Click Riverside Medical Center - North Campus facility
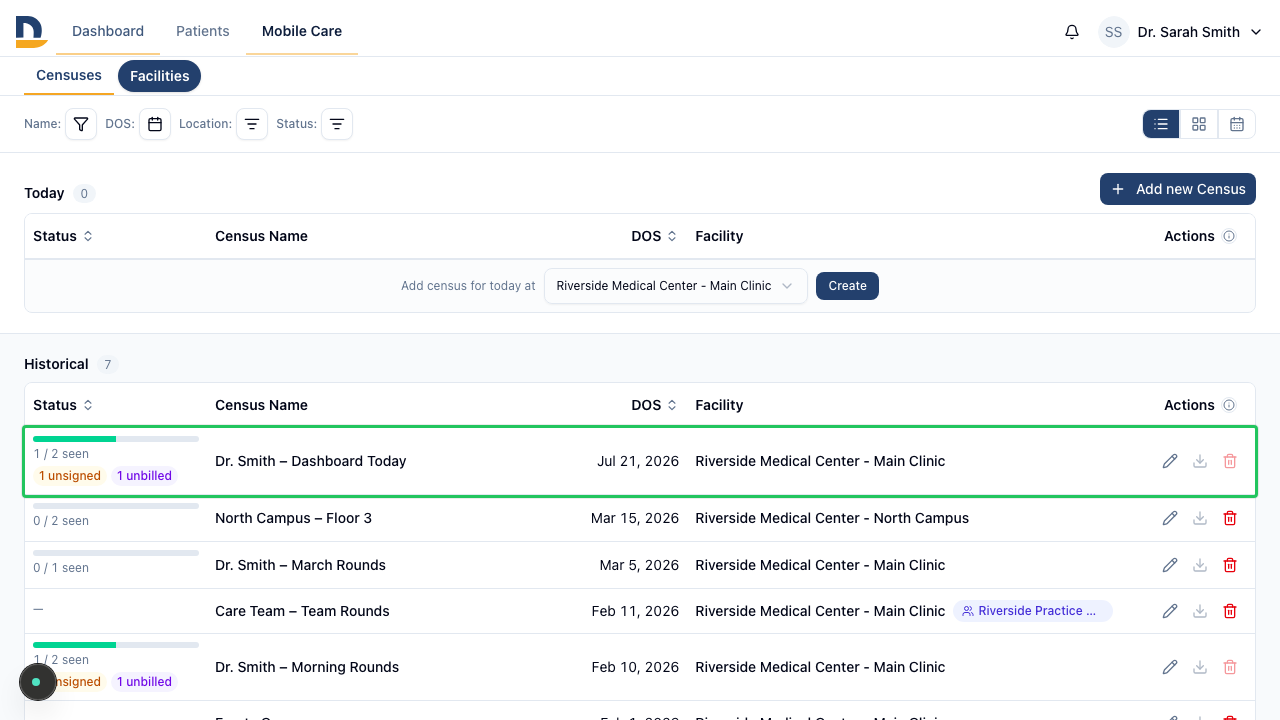Screen dimensions: 1280x720 [x=832, y=518]
